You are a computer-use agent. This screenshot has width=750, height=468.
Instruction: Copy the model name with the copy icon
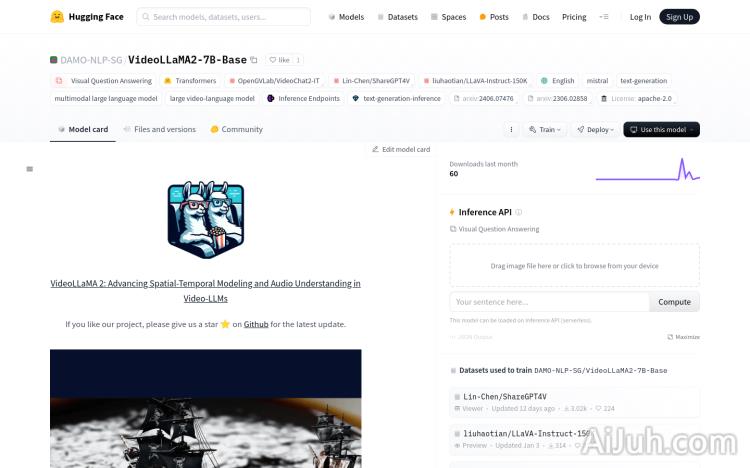254,60
